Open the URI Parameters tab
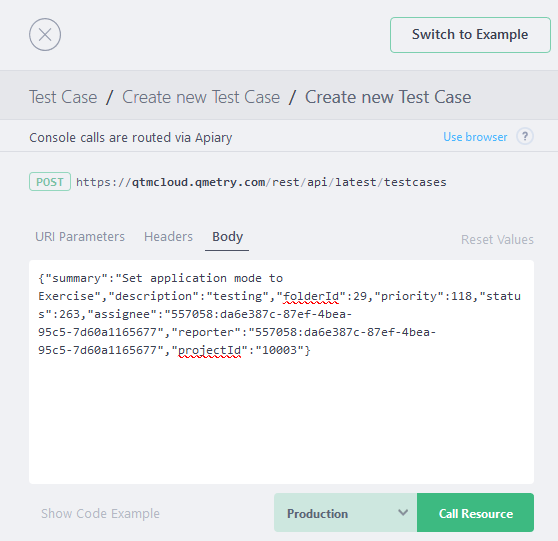The height and width of the screenshot is (541, 558). [x=80, y=237]
